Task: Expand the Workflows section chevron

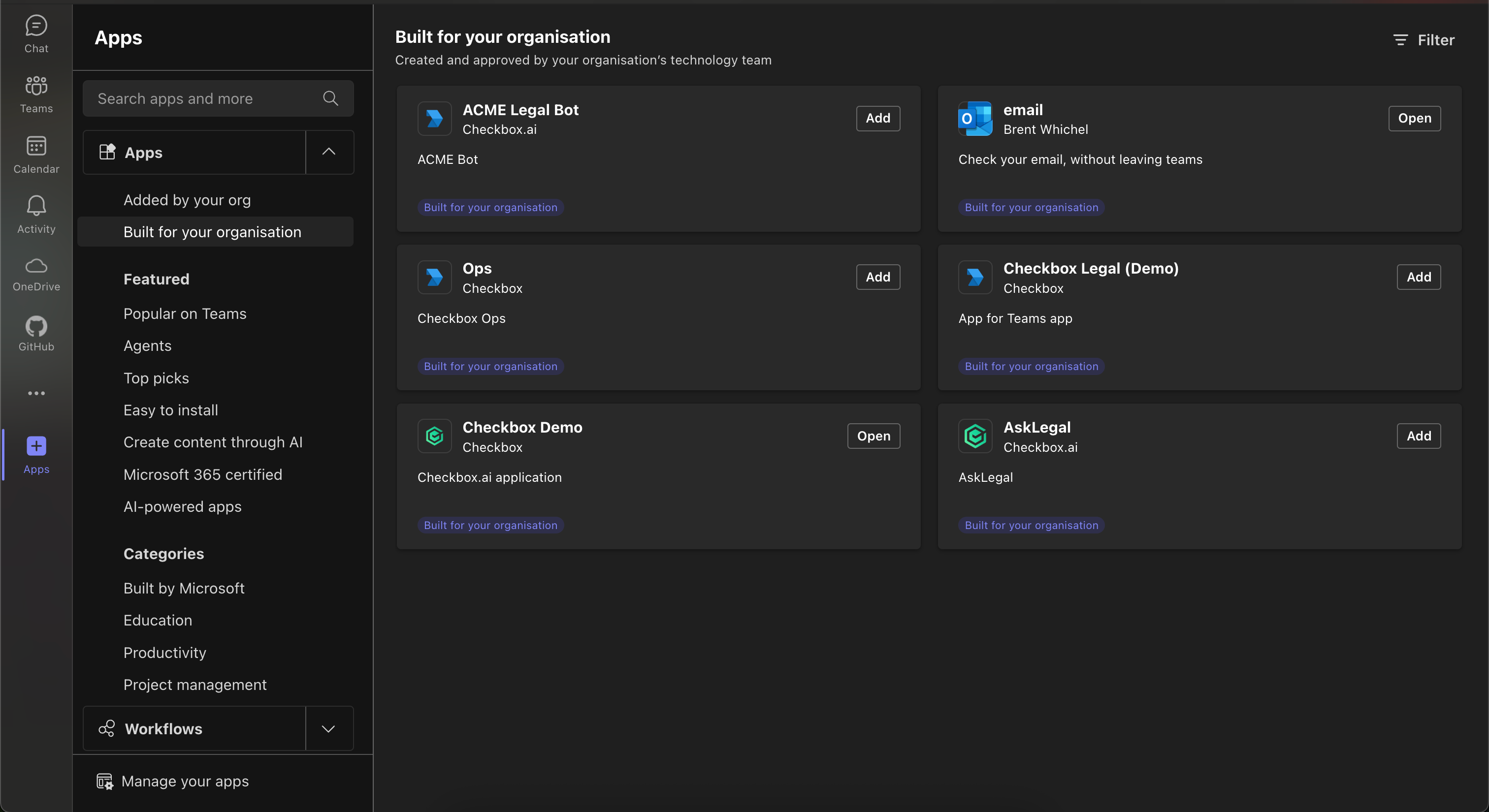Action: 329,728
